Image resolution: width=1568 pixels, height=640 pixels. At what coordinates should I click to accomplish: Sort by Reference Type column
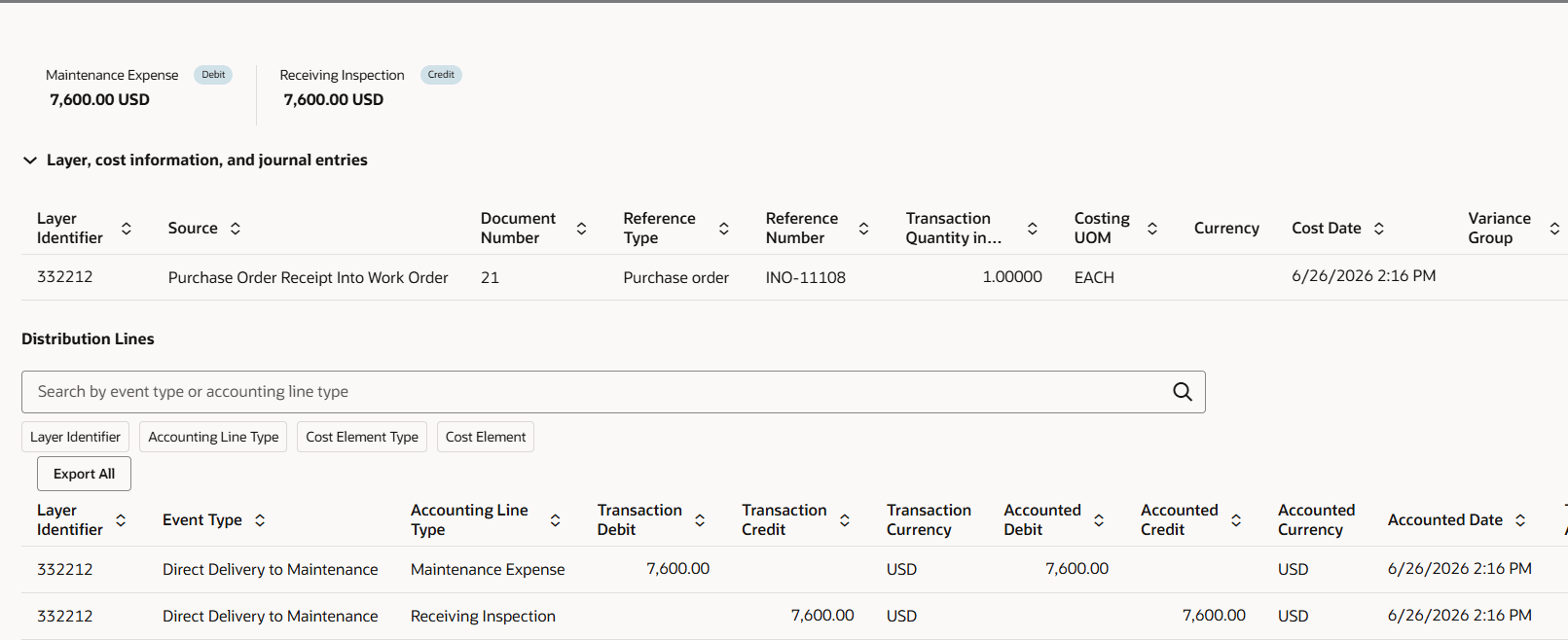723,229
